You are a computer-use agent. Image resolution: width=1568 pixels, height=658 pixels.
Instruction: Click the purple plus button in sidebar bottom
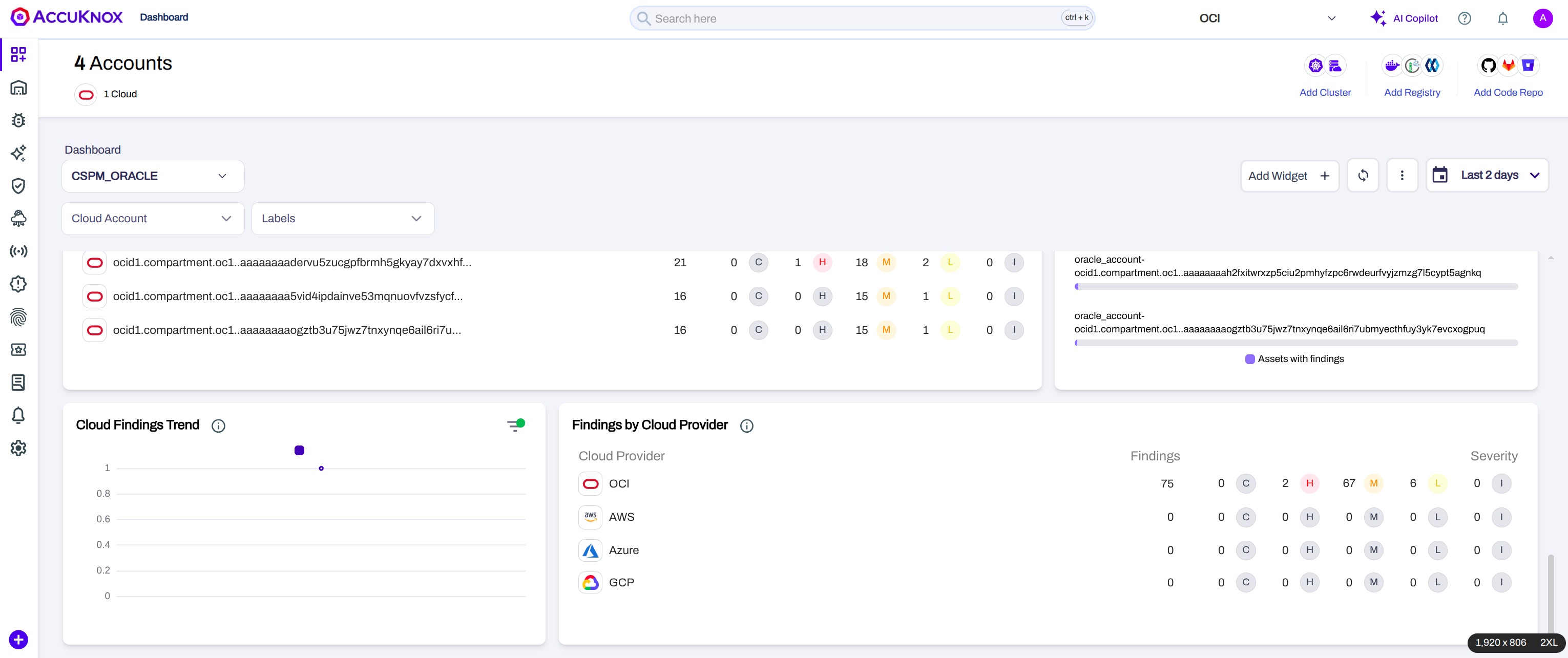click(x=18, y=640)
